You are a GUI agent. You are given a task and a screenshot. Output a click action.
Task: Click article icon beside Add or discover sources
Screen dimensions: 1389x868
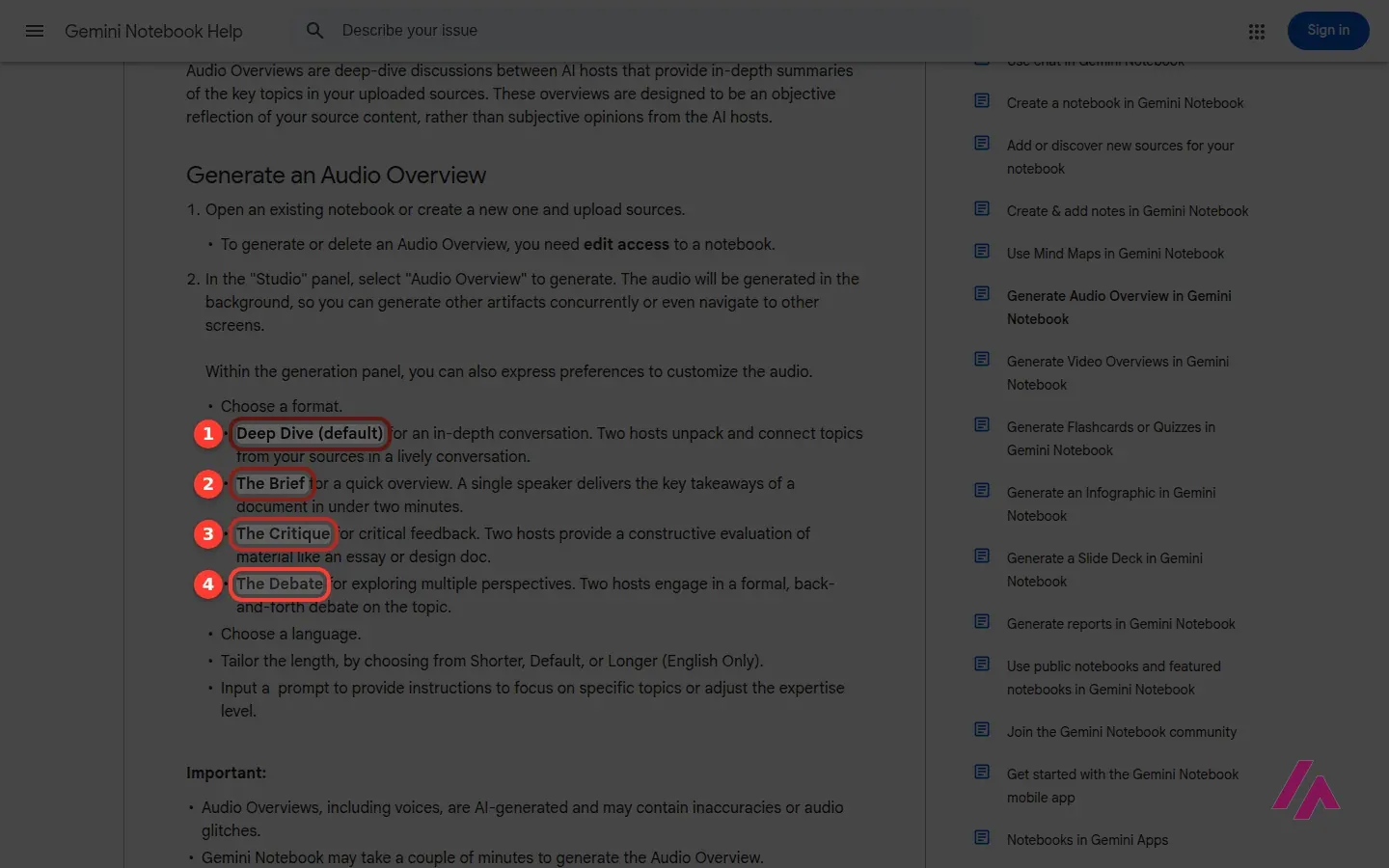pos(982,143)
